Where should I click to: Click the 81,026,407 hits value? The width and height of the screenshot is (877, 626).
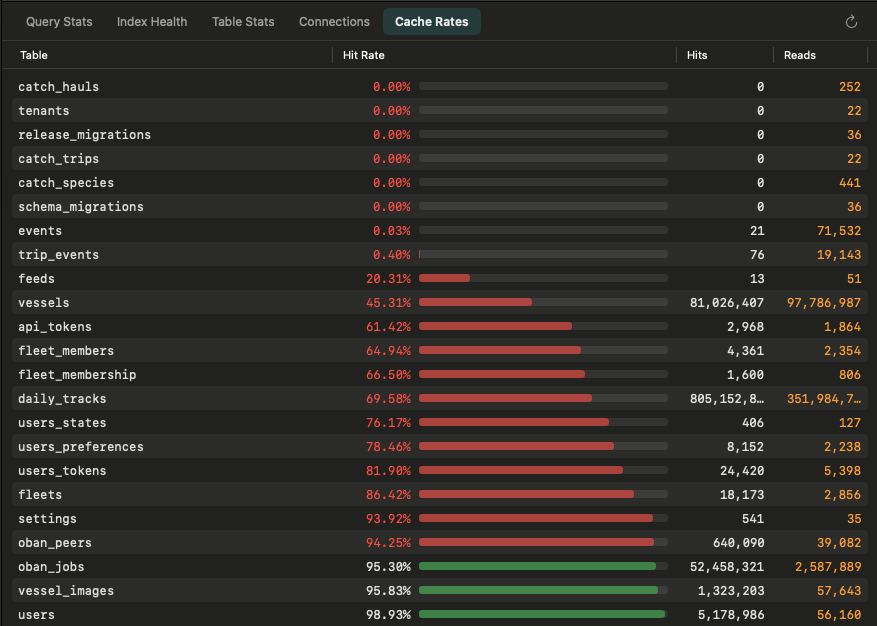727,303
